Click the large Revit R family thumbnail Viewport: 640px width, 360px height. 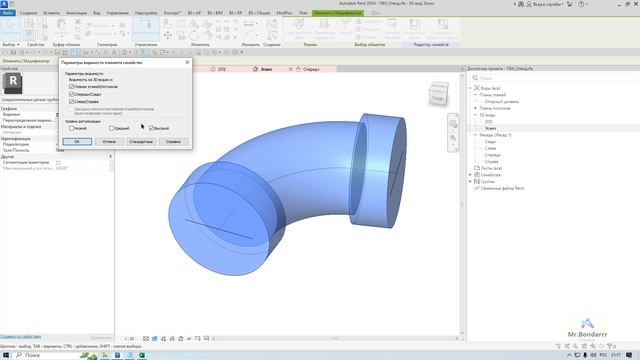13,83
